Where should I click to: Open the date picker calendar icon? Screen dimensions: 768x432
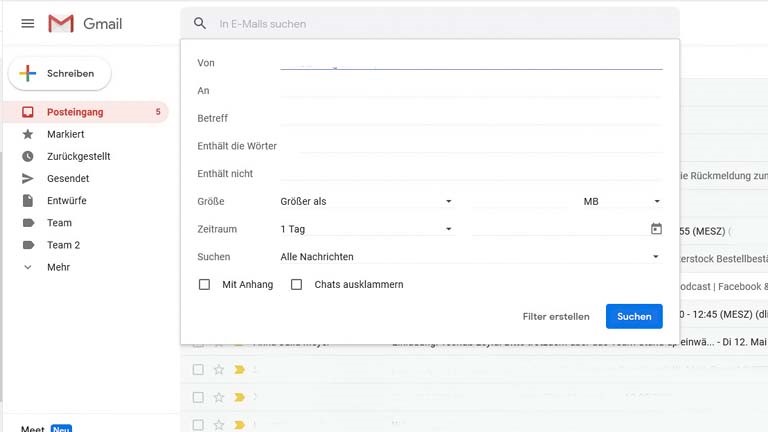pos(656,229)
